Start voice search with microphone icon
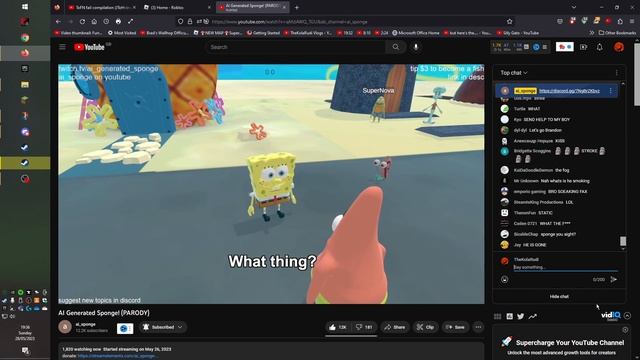640x360 pixels. [x=416, y=47]
